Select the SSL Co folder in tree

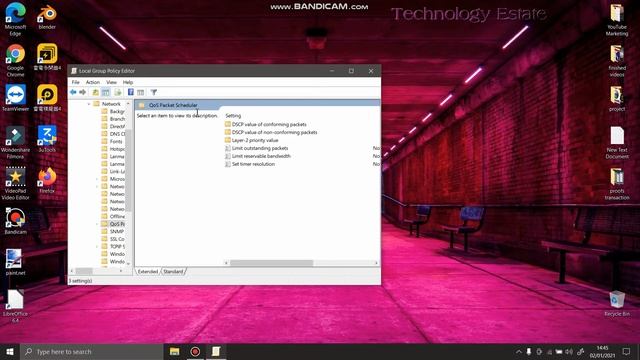point(113,239)
